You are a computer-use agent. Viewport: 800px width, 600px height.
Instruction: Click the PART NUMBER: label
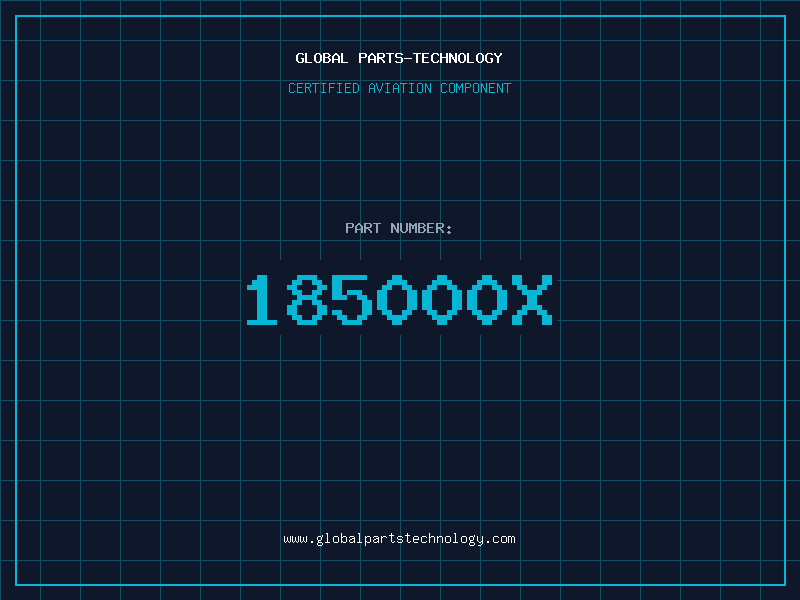[399, 228]
